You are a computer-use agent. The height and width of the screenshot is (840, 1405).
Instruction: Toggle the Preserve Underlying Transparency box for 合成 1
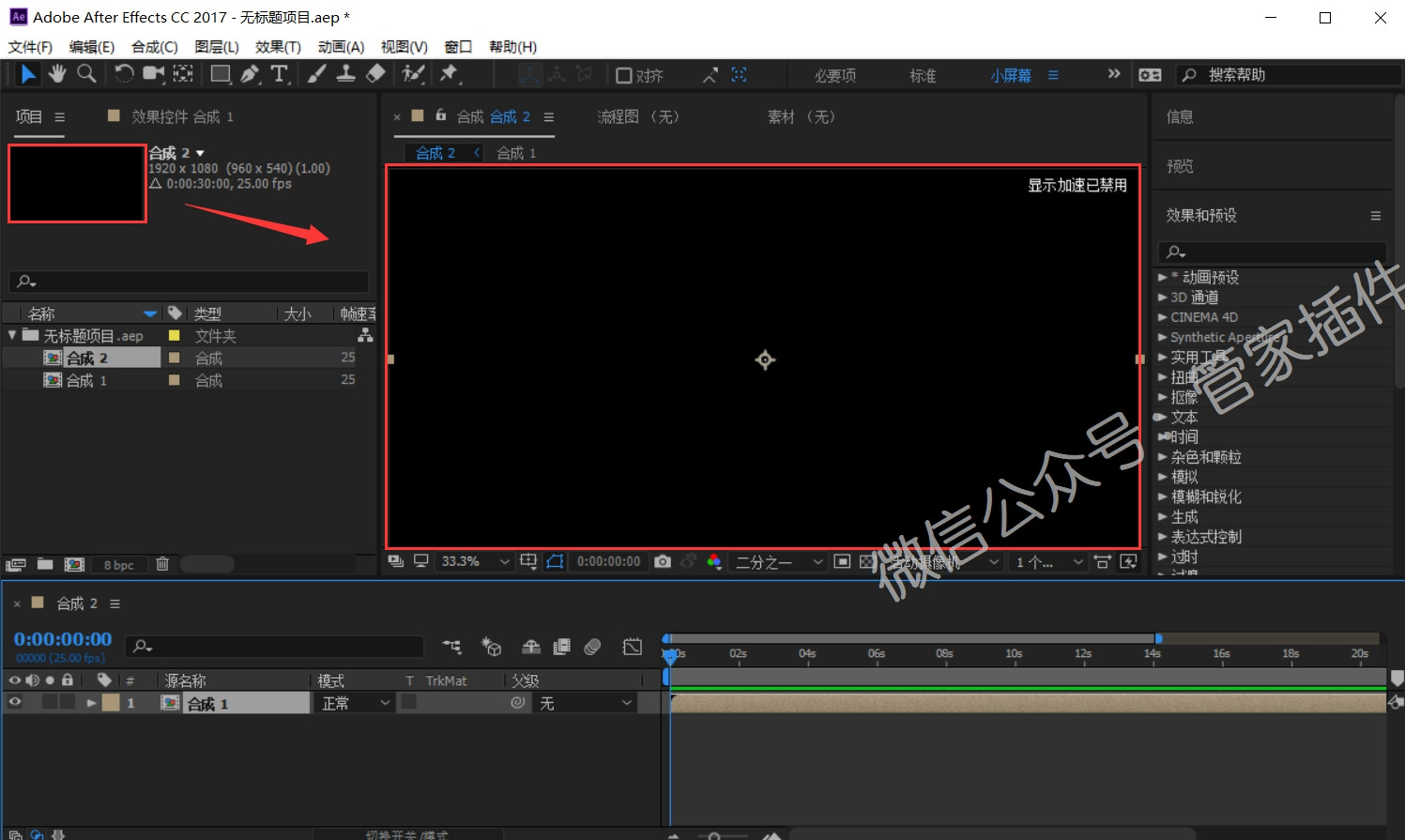[409, 701]
